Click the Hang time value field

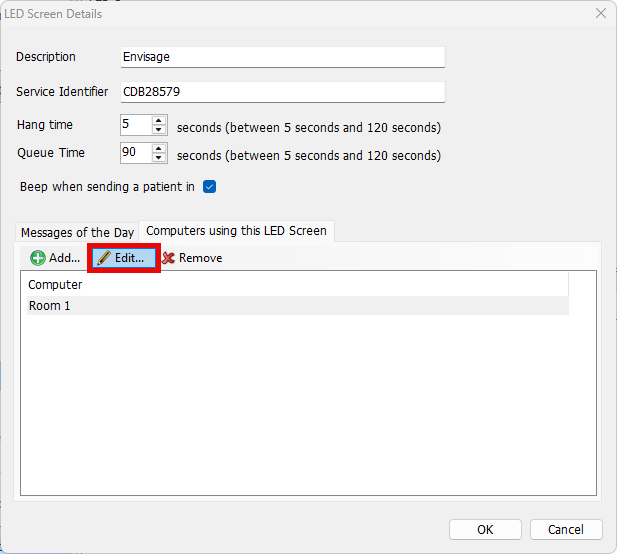pyautogui.click(x=134, y=126)
